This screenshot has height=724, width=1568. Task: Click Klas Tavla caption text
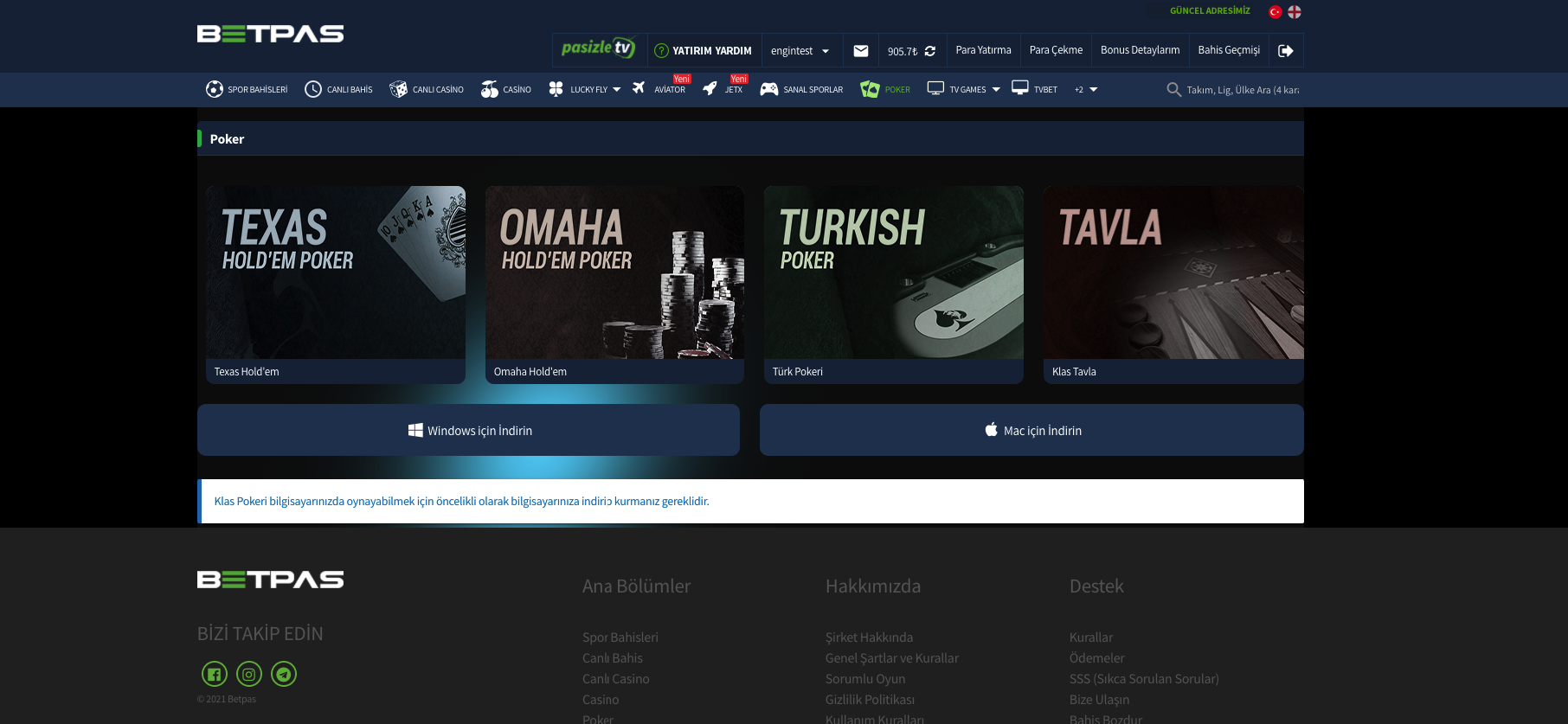pos(1074,372)
